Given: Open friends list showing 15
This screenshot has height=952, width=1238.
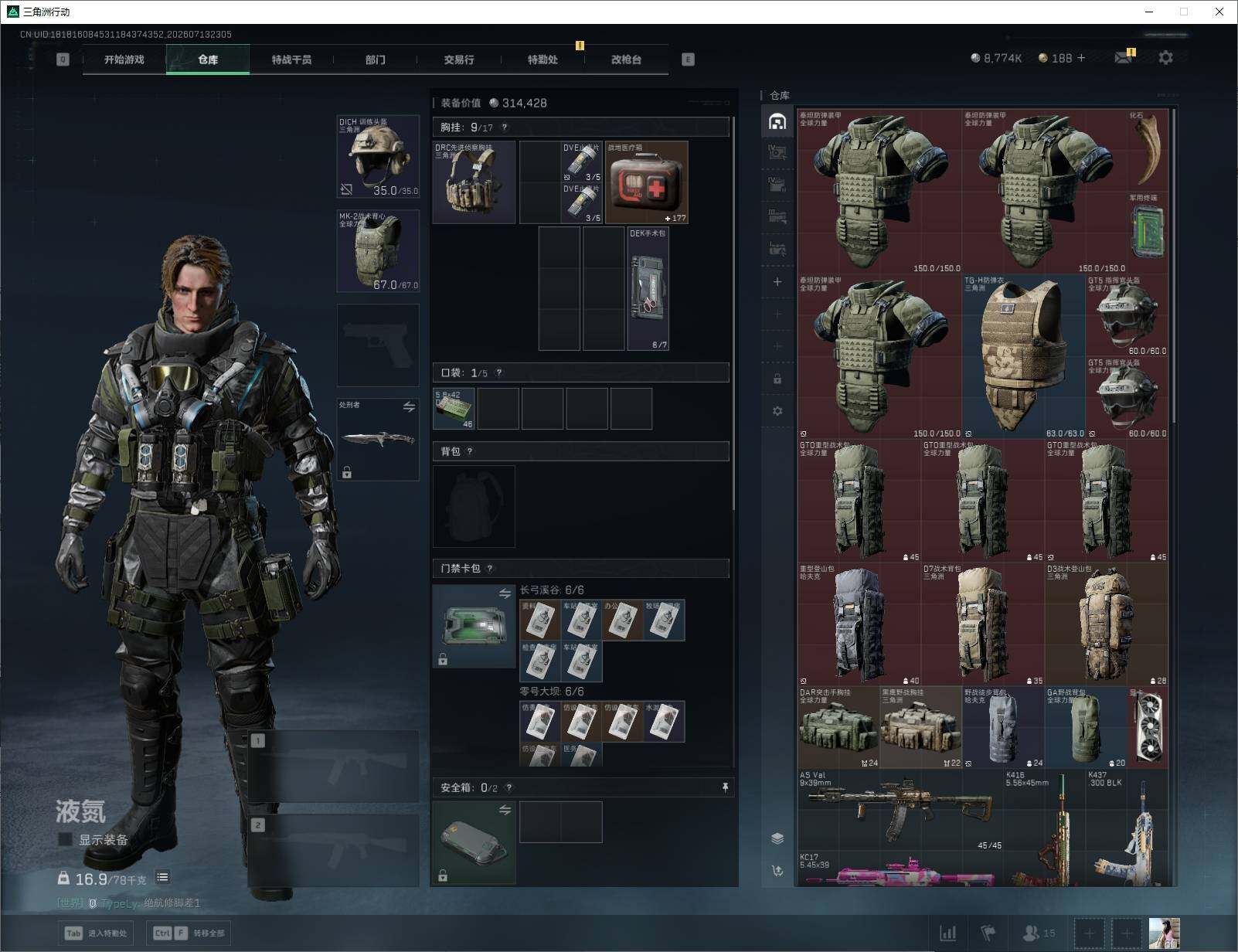Looking at the screenshot, I should [x=1038, y=933].
